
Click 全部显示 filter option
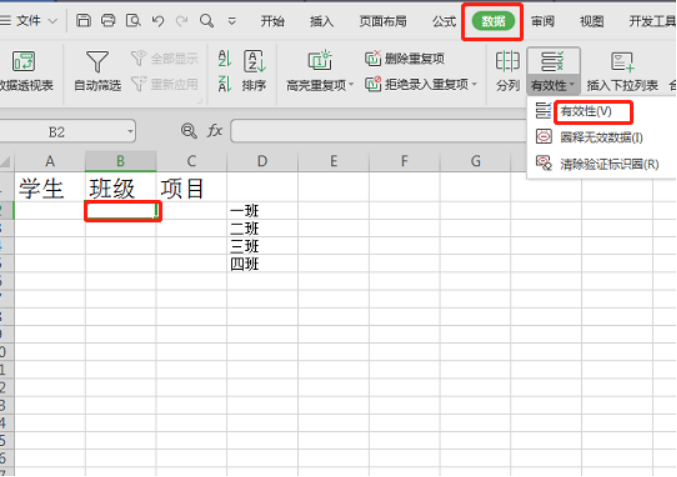point(165,58)
